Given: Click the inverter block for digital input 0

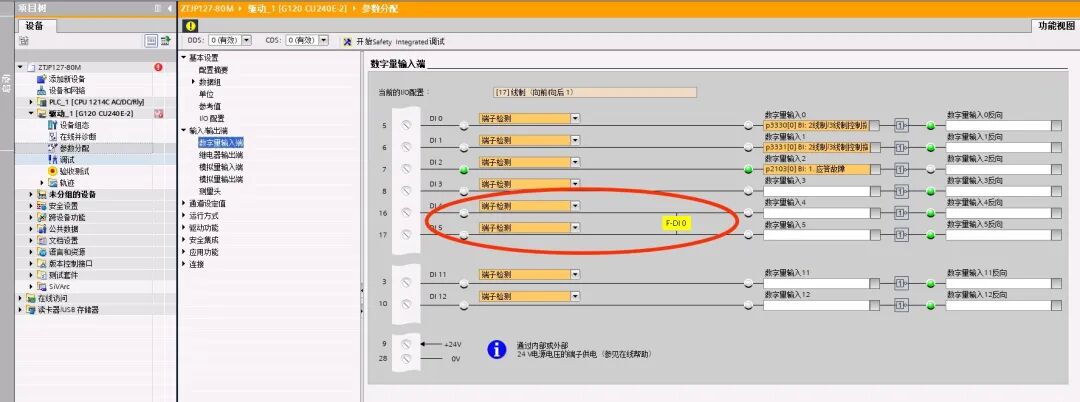Looking at the screenshot, I should [901, 125].
